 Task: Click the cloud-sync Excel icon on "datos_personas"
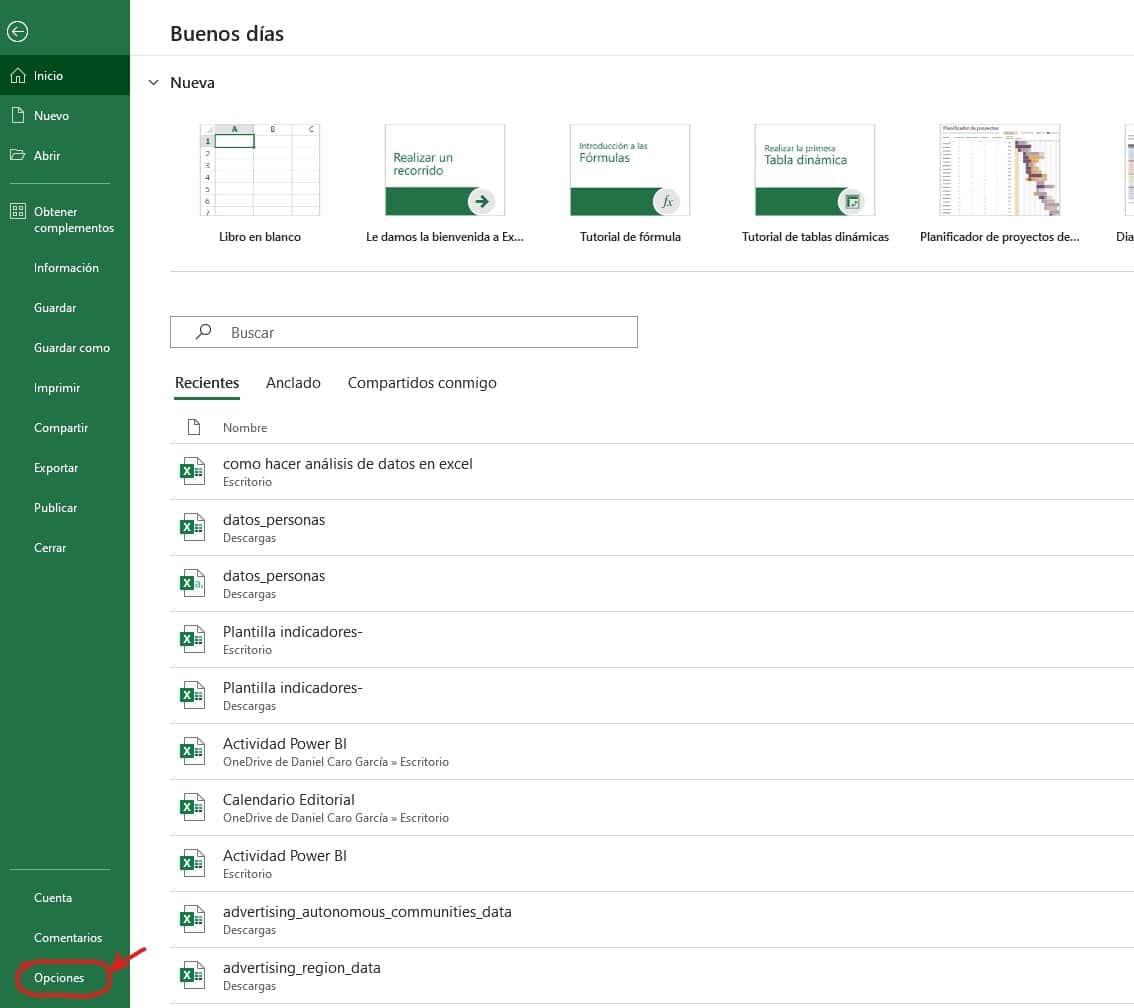click(192, 582)
